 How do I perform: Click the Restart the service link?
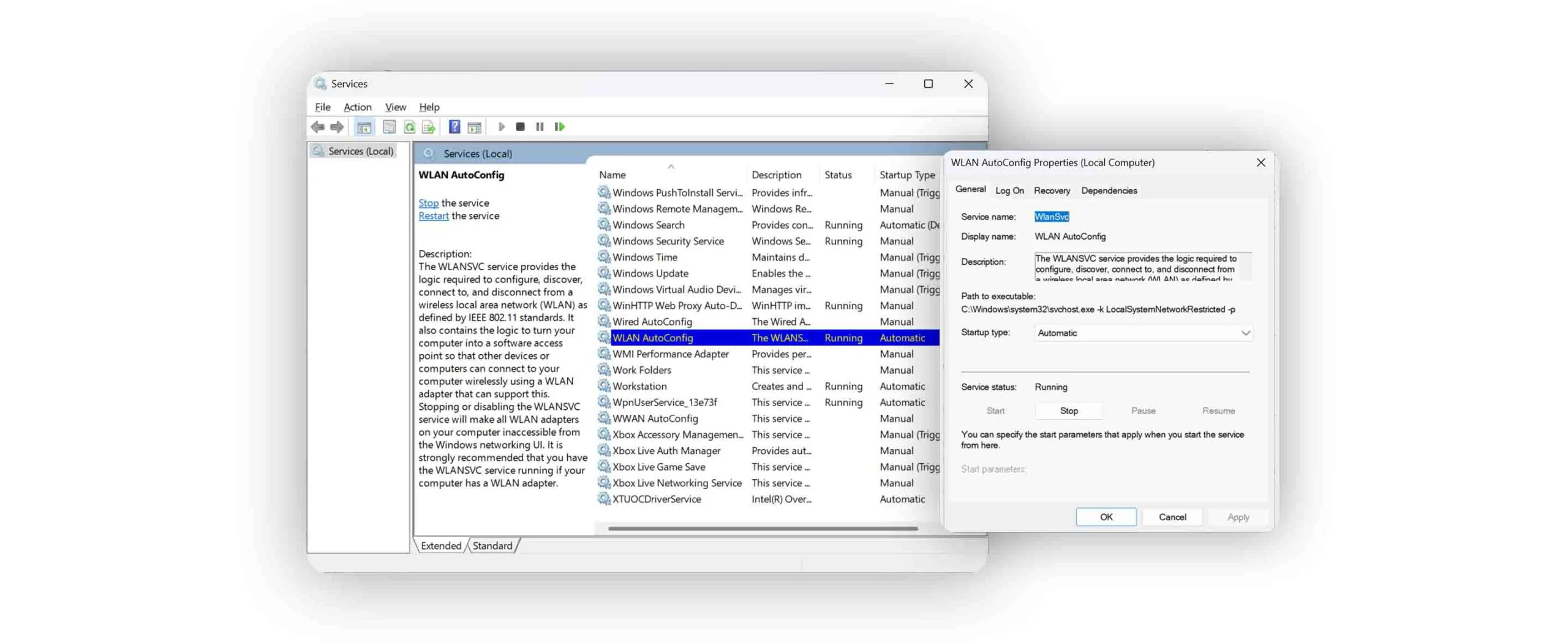click(x=433, y=216)
